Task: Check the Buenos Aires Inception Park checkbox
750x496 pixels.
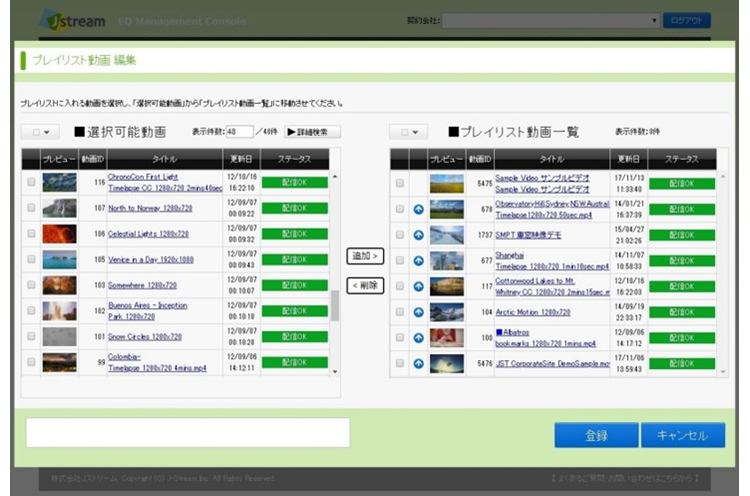Action: pos(31,310)
